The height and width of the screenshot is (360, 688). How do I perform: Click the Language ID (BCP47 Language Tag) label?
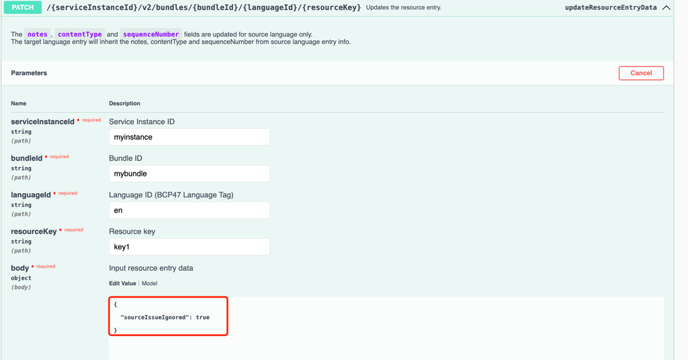pos(171,195)
